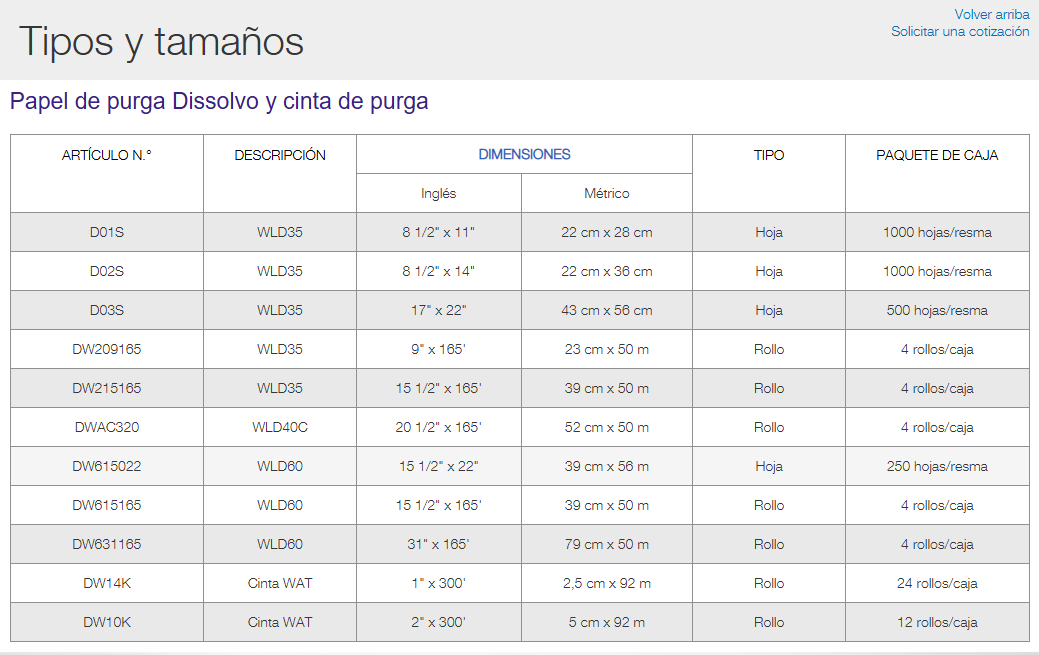Select article D03S cell
Image resolution: width=1039 pixels, height=655 pixels.
pos(107,310)
